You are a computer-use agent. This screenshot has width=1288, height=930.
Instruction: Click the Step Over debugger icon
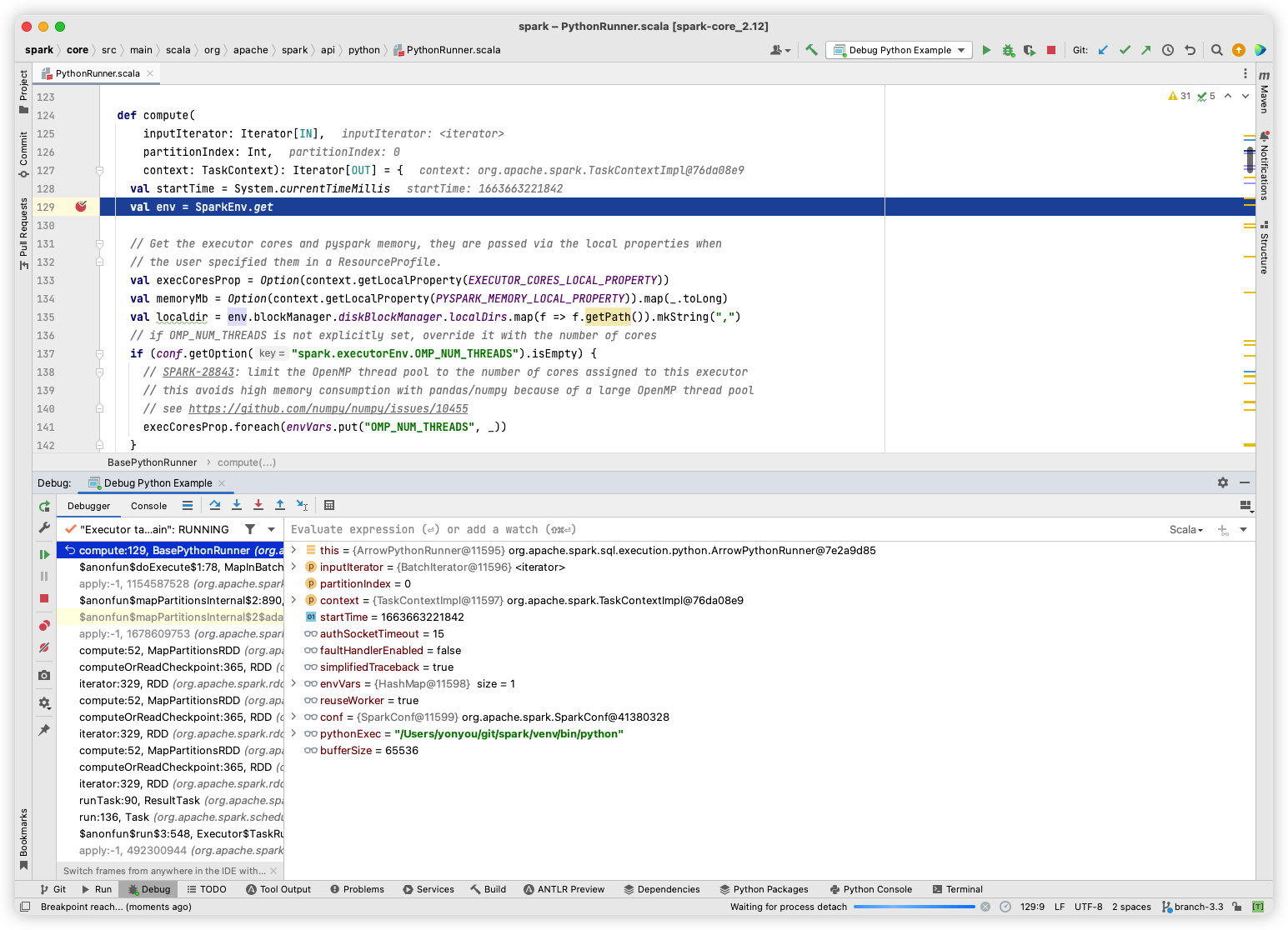tap(215, 505)
